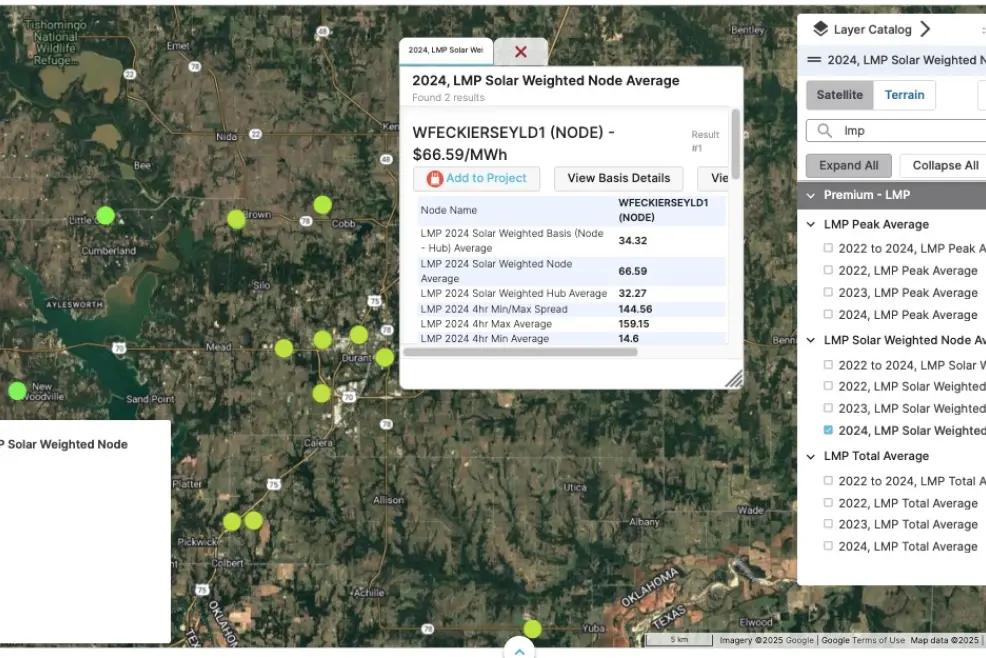Collapse the LMP Peak Average group

coord(811,224)
